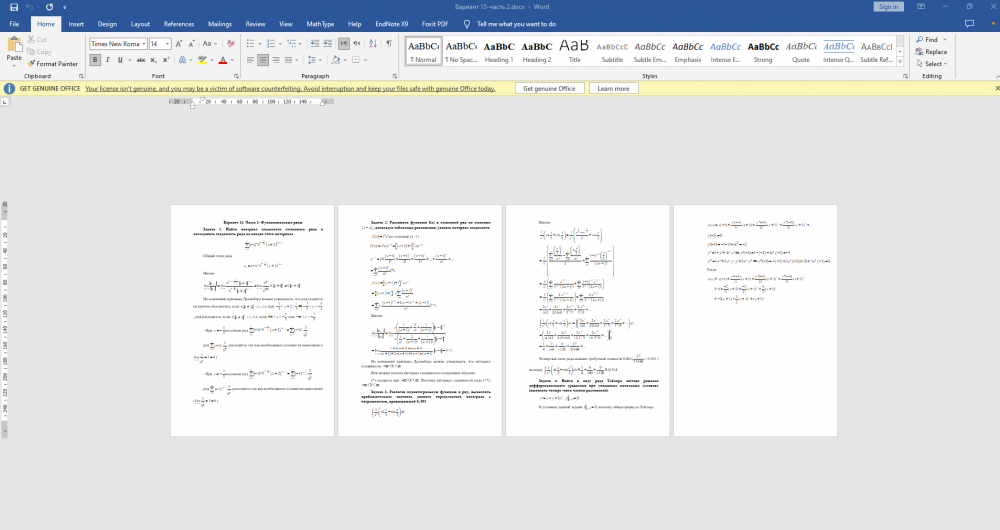Increase the paragraph indent

(327, 43)
